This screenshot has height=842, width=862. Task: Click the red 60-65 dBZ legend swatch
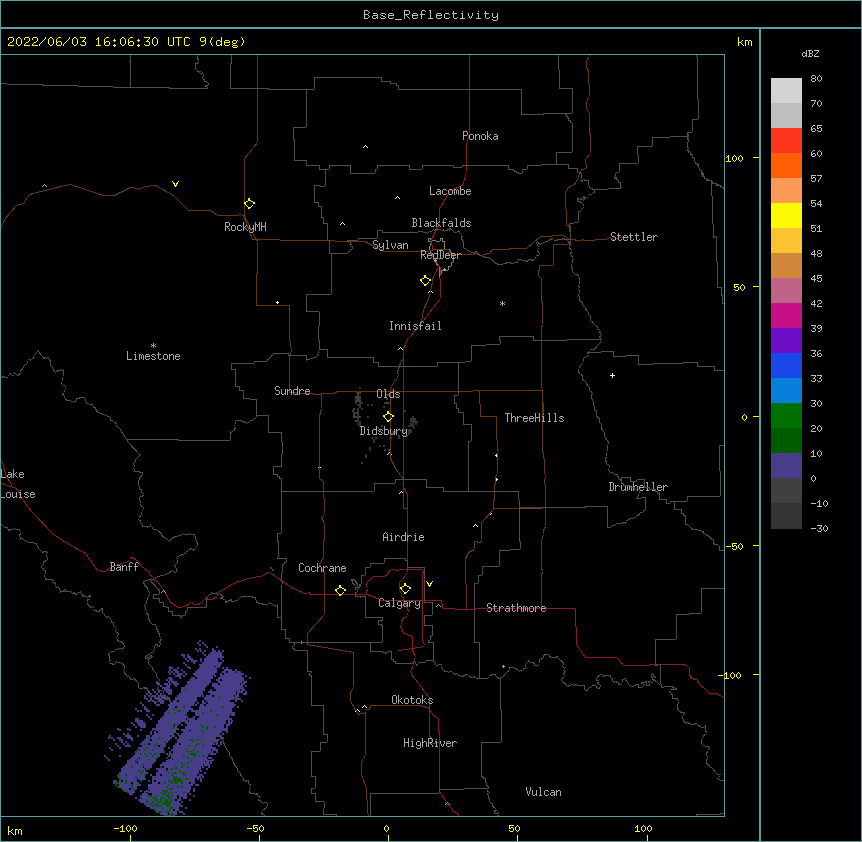tap(786, 140)
